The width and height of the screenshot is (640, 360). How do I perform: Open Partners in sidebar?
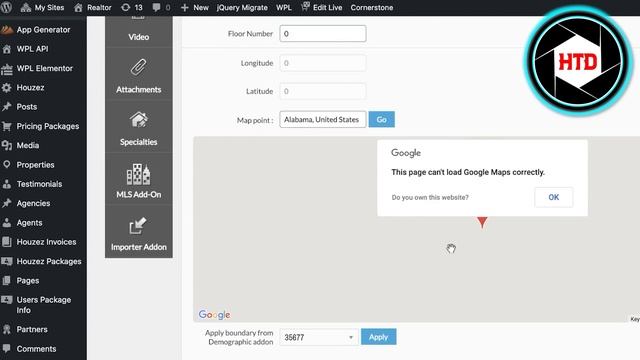pyautogui.click(x=43, y=329)
